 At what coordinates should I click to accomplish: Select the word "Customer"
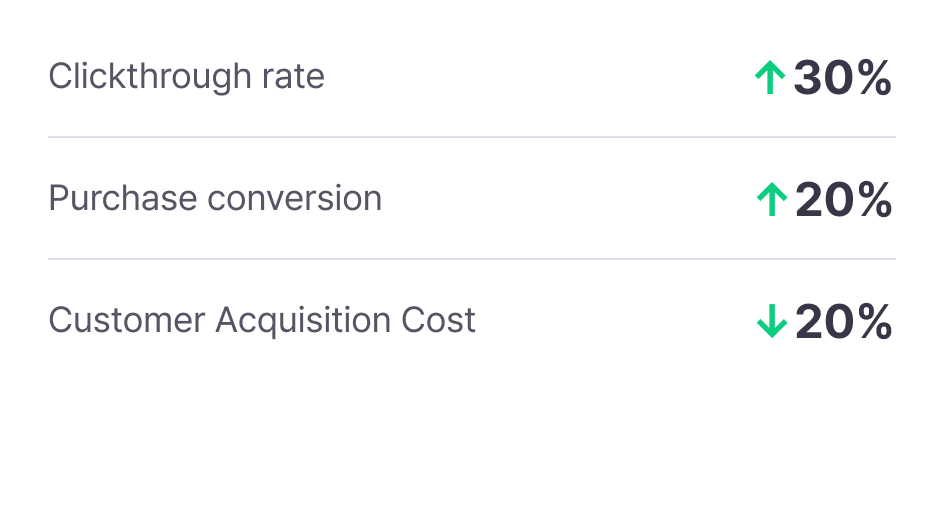pos(127,320)
